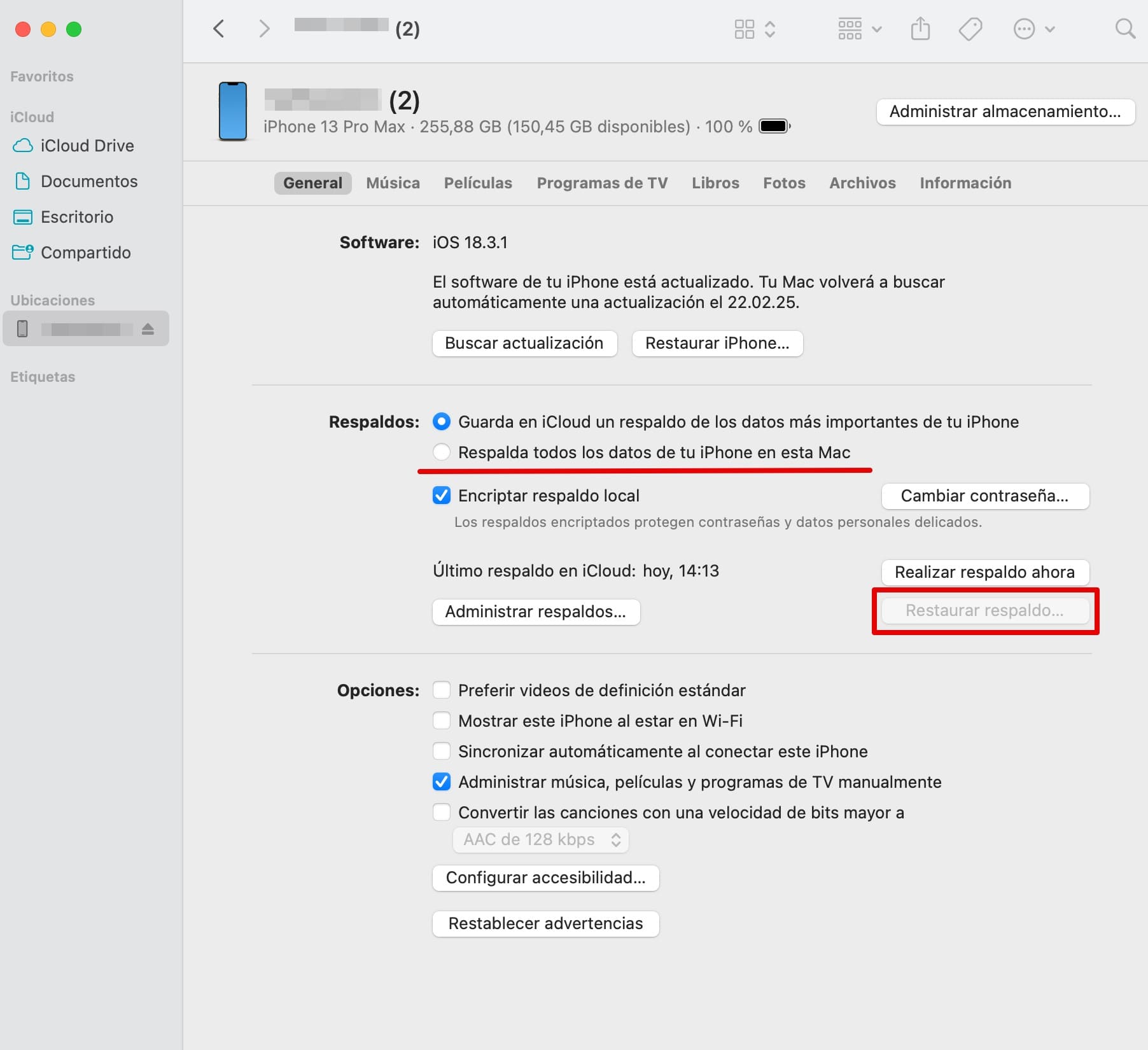Click the tag icon in toolbar
Screen dimensions: 1148x1050
point(970,29)
